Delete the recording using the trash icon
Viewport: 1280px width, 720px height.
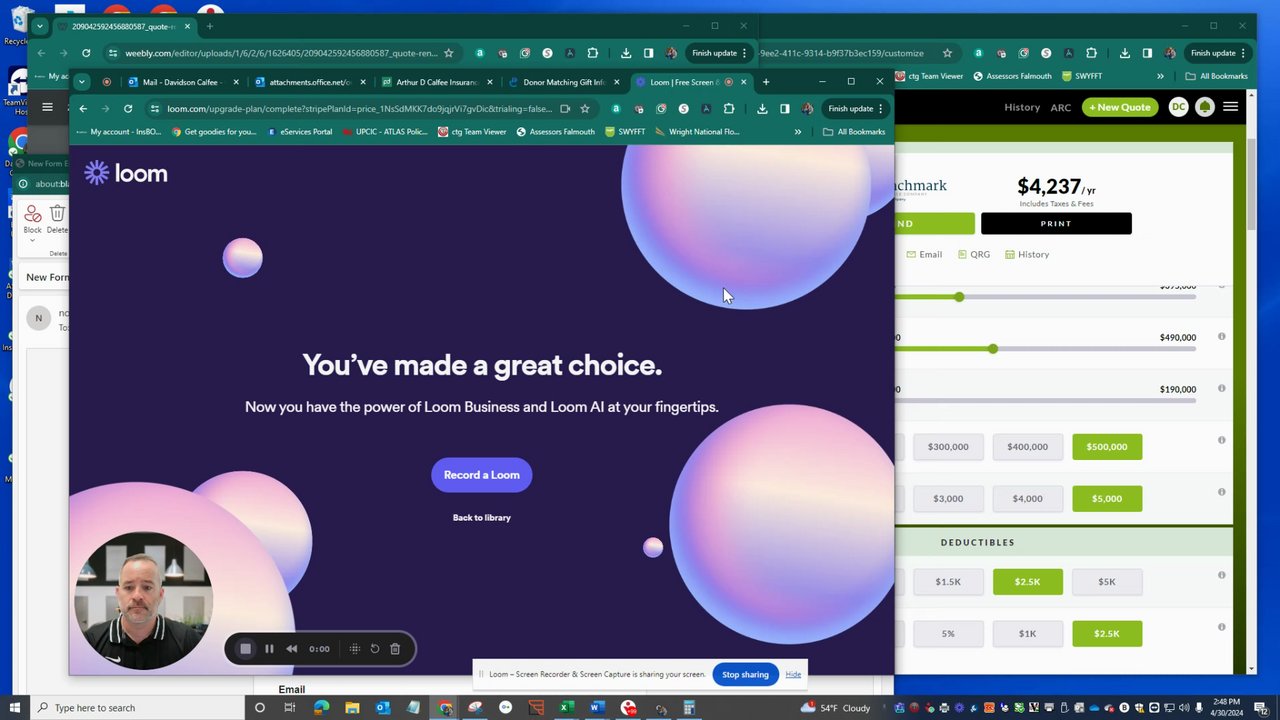(395, 649)
